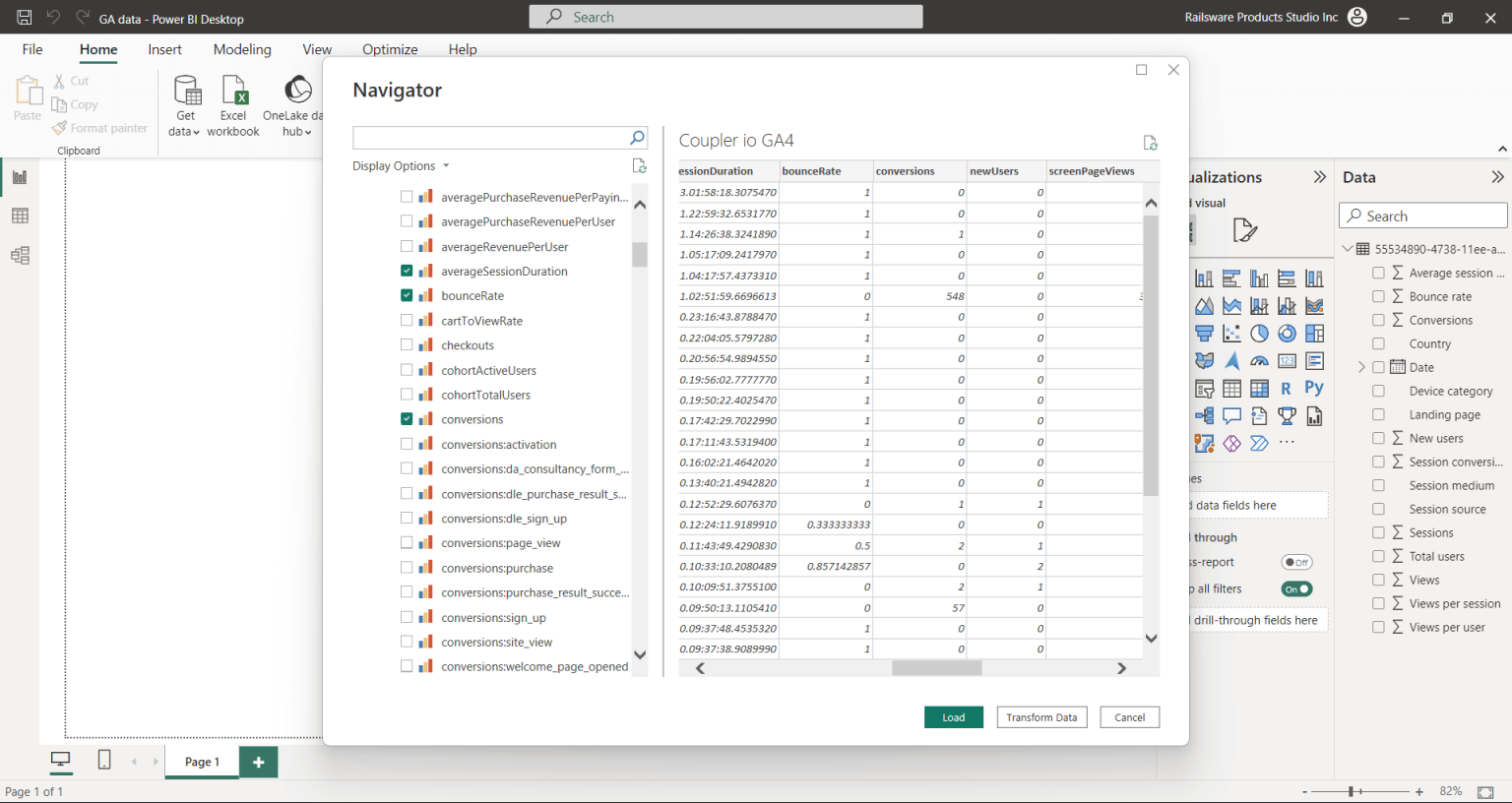
Task: Select the Treemap visual
Action: click(x=1314, y=333)
